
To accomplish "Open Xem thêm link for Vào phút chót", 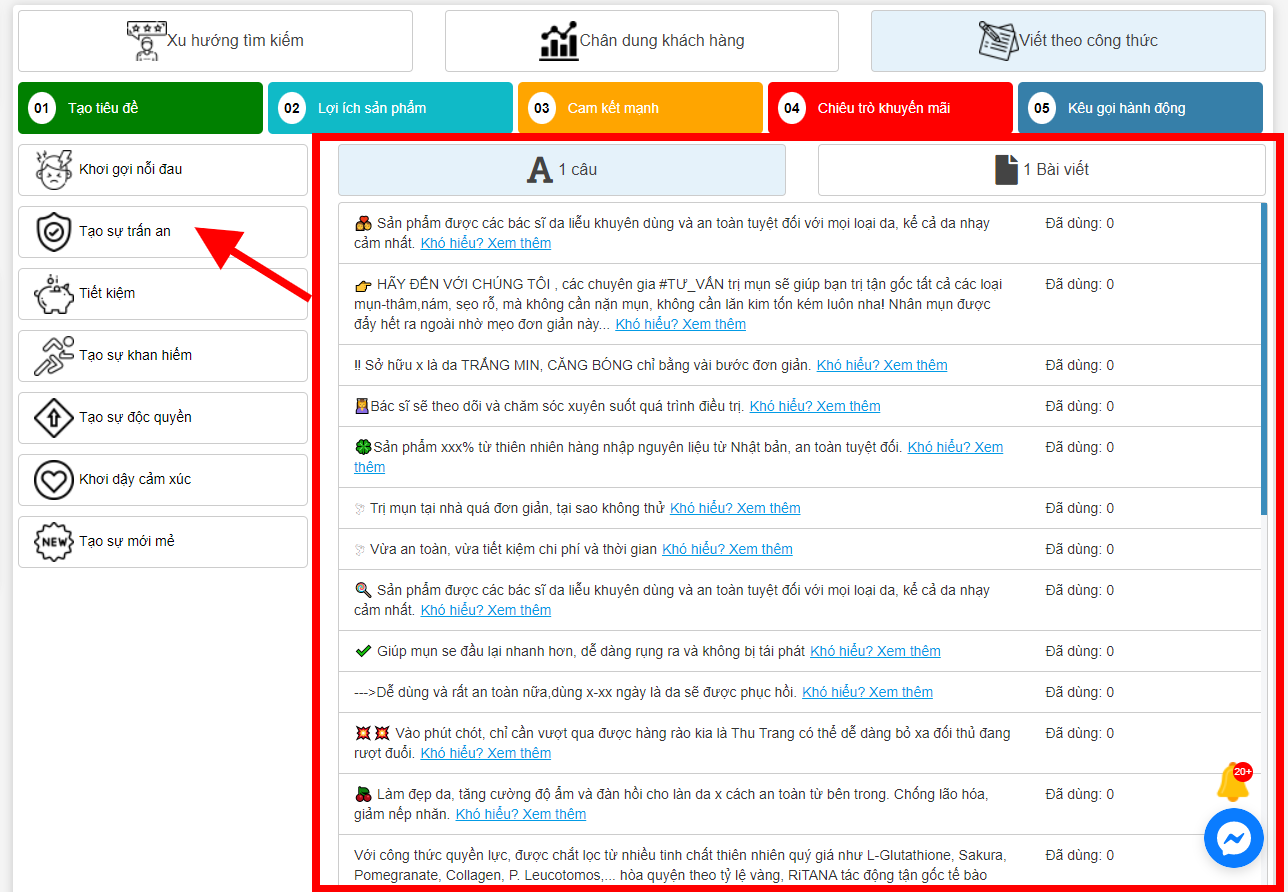I will pos(486,753).
